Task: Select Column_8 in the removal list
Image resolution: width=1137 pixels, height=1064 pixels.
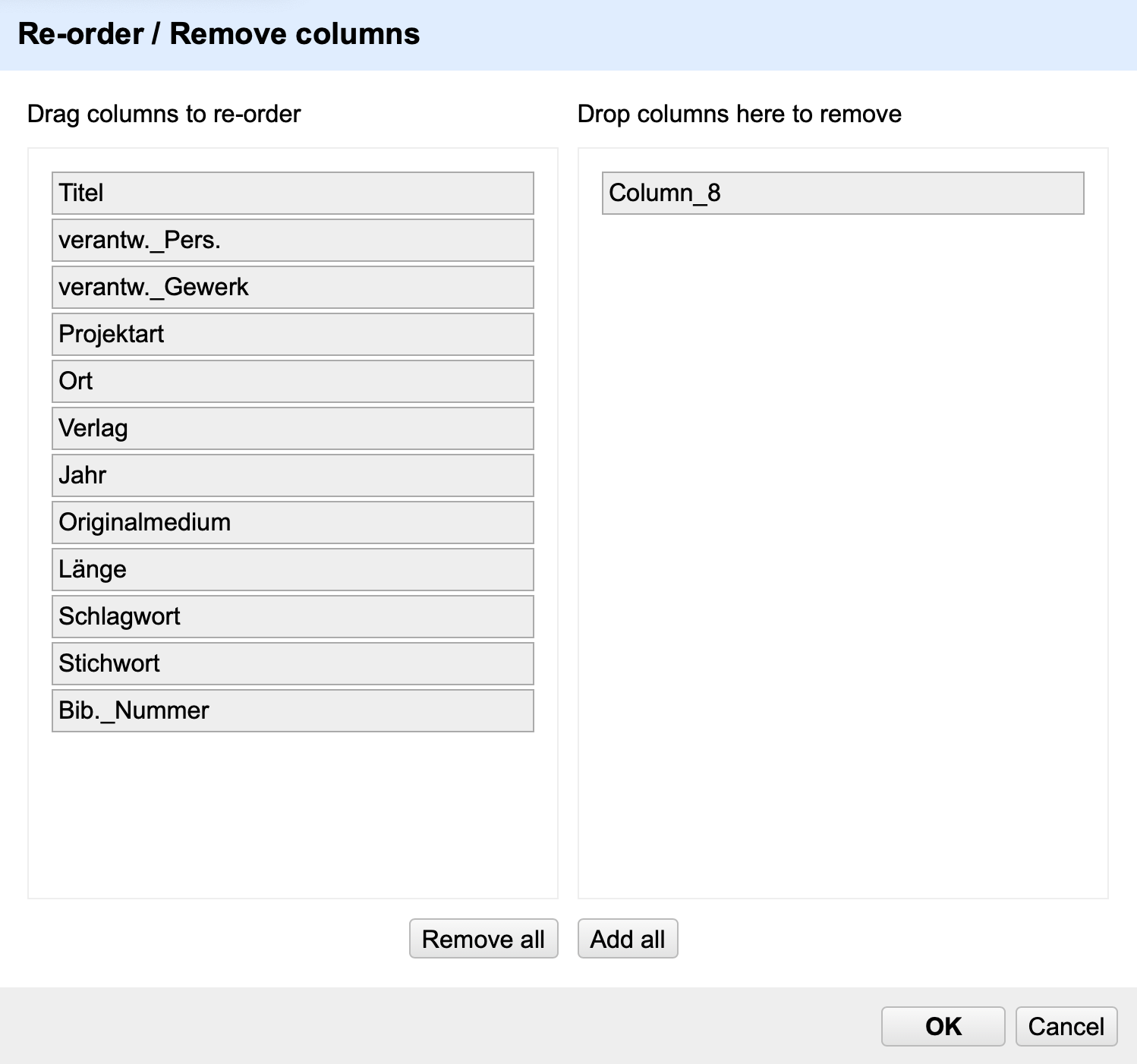Action: pyautogui.click(x=843, y=193)
